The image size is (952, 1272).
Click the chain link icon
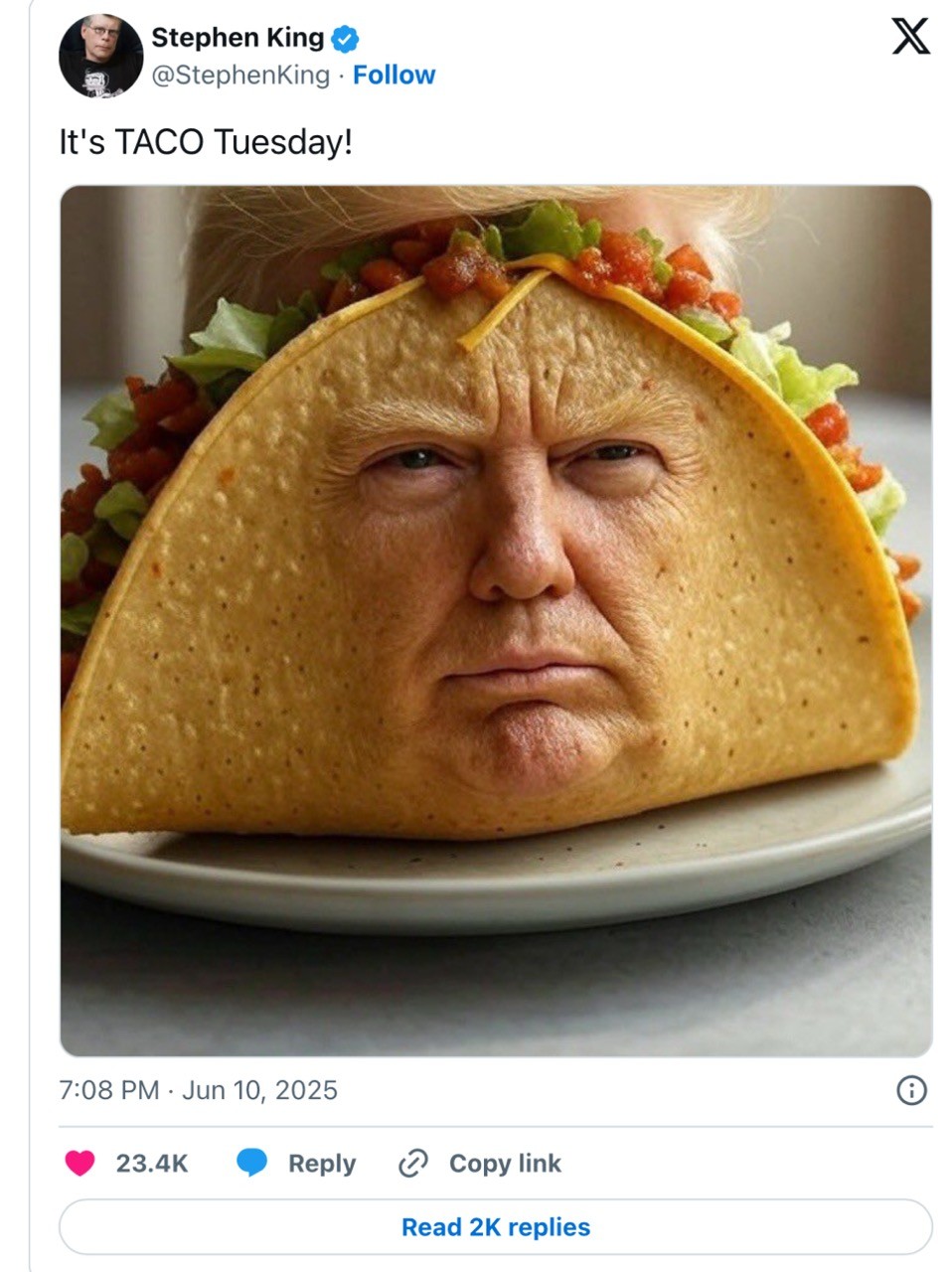click(x=412, y=1163)
